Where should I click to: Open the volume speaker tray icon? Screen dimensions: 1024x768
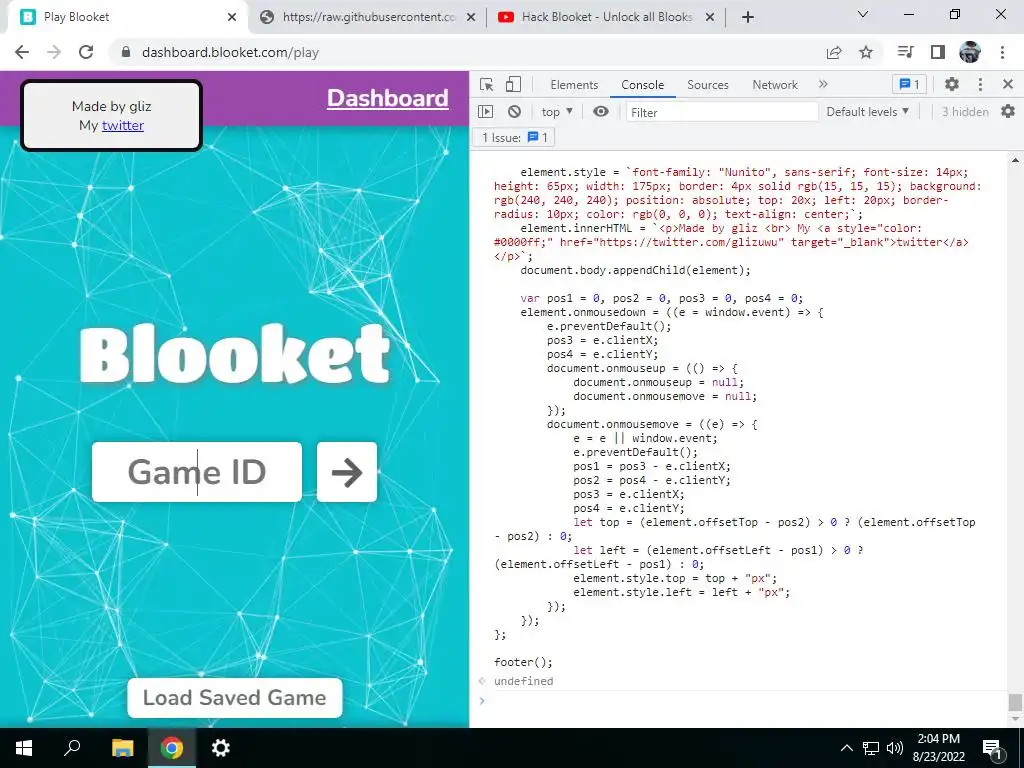[895, 748]
